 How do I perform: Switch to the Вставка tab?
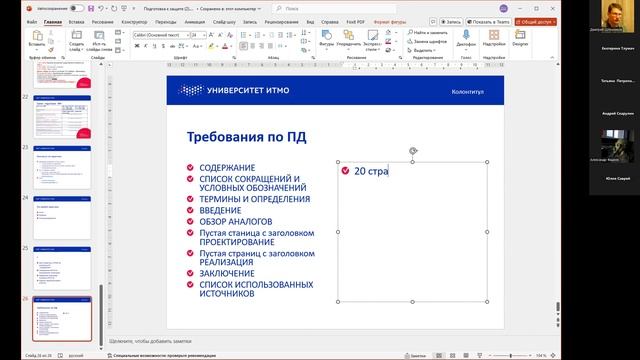76,22
